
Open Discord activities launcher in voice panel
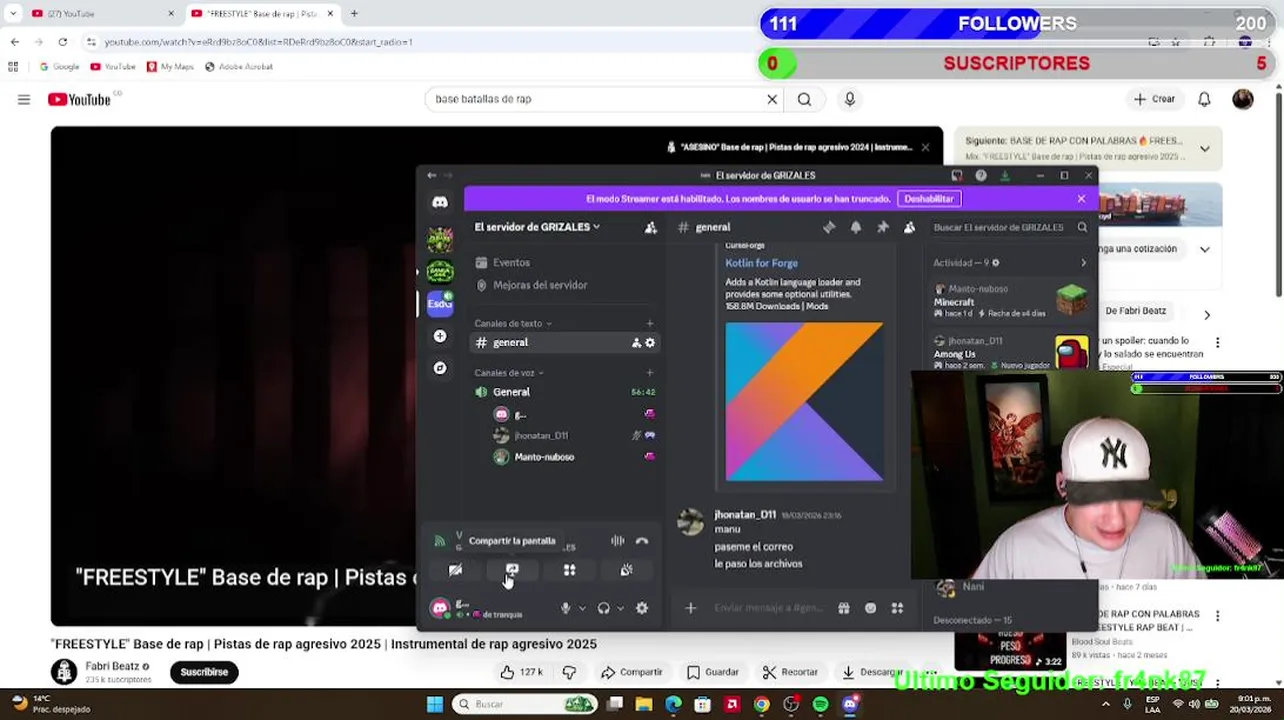tap(569, 570)
